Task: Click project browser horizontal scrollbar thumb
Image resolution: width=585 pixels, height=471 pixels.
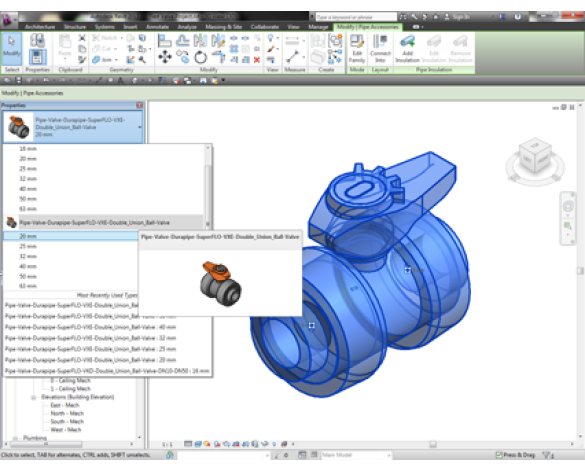Action: tap(46, 444)
